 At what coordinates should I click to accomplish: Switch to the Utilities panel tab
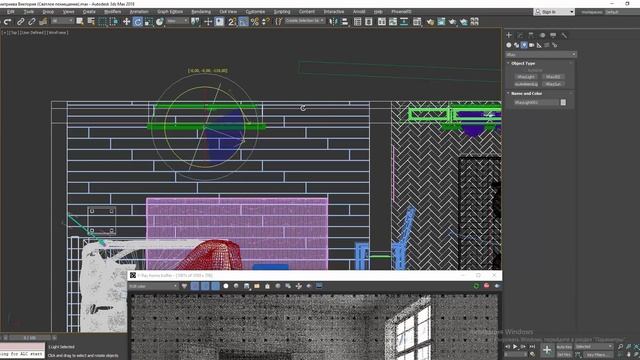564,36
